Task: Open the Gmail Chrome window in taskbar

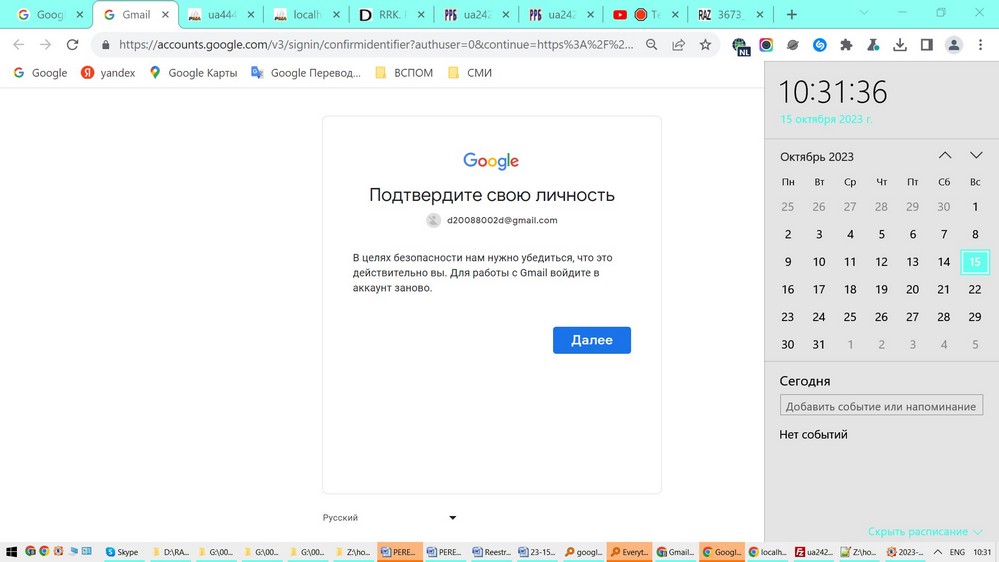Action: coord(675,552)
